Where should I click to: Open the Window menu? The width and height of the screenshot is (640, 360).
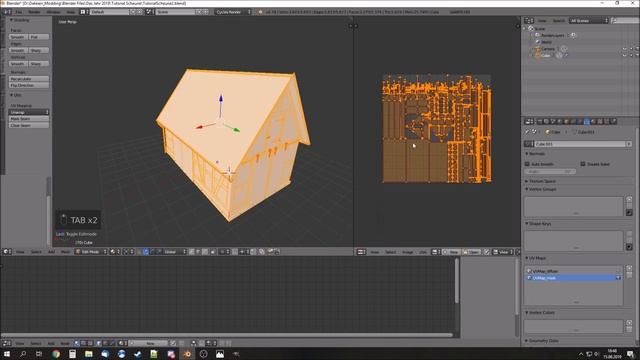click(x=53, y=12)
